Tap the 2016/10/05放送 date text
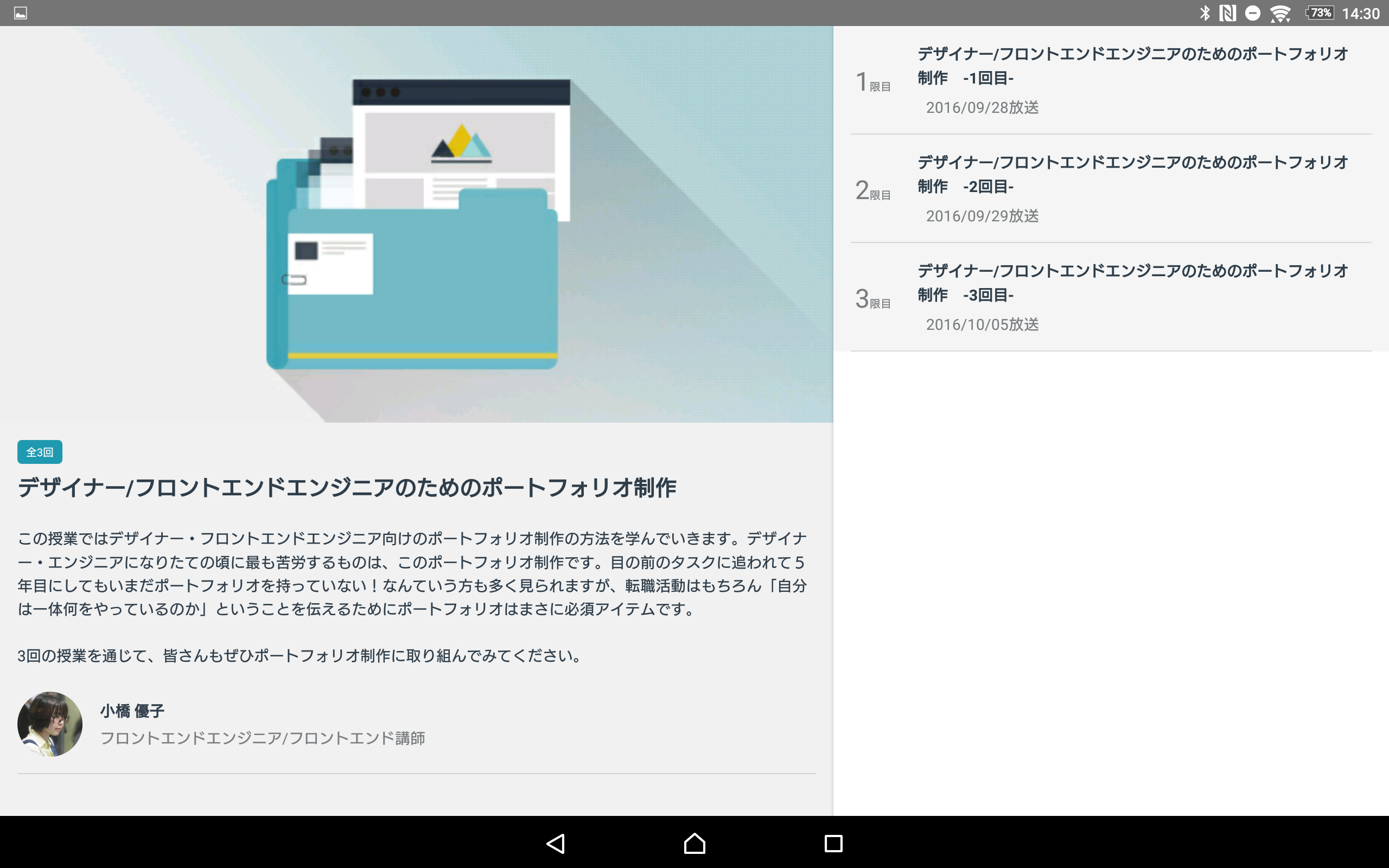Viewport: 1389px width, 868px height. point(982,324)
